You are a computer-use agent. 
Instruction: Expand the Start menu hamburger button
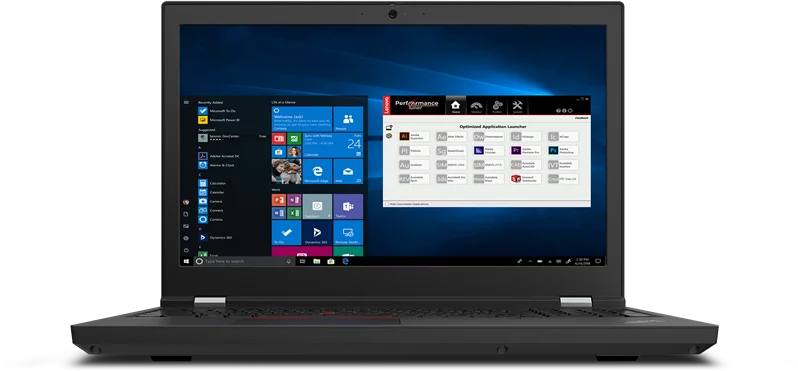click(x=186, y=102)
